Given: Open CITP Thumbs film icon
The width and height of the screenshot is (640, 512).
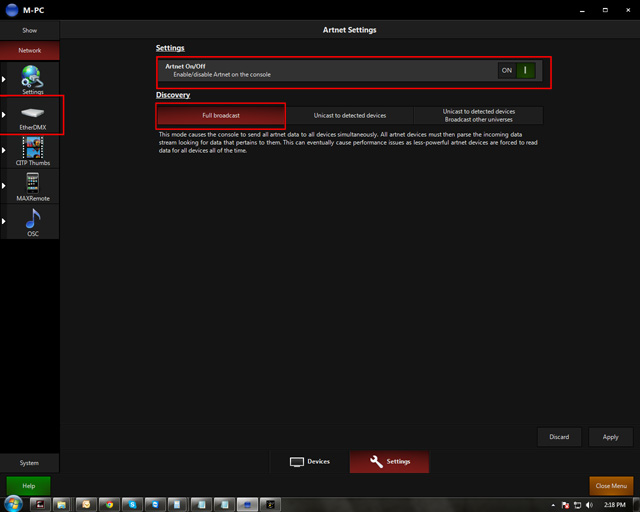Looking at the screenshot, I should 32,149.
